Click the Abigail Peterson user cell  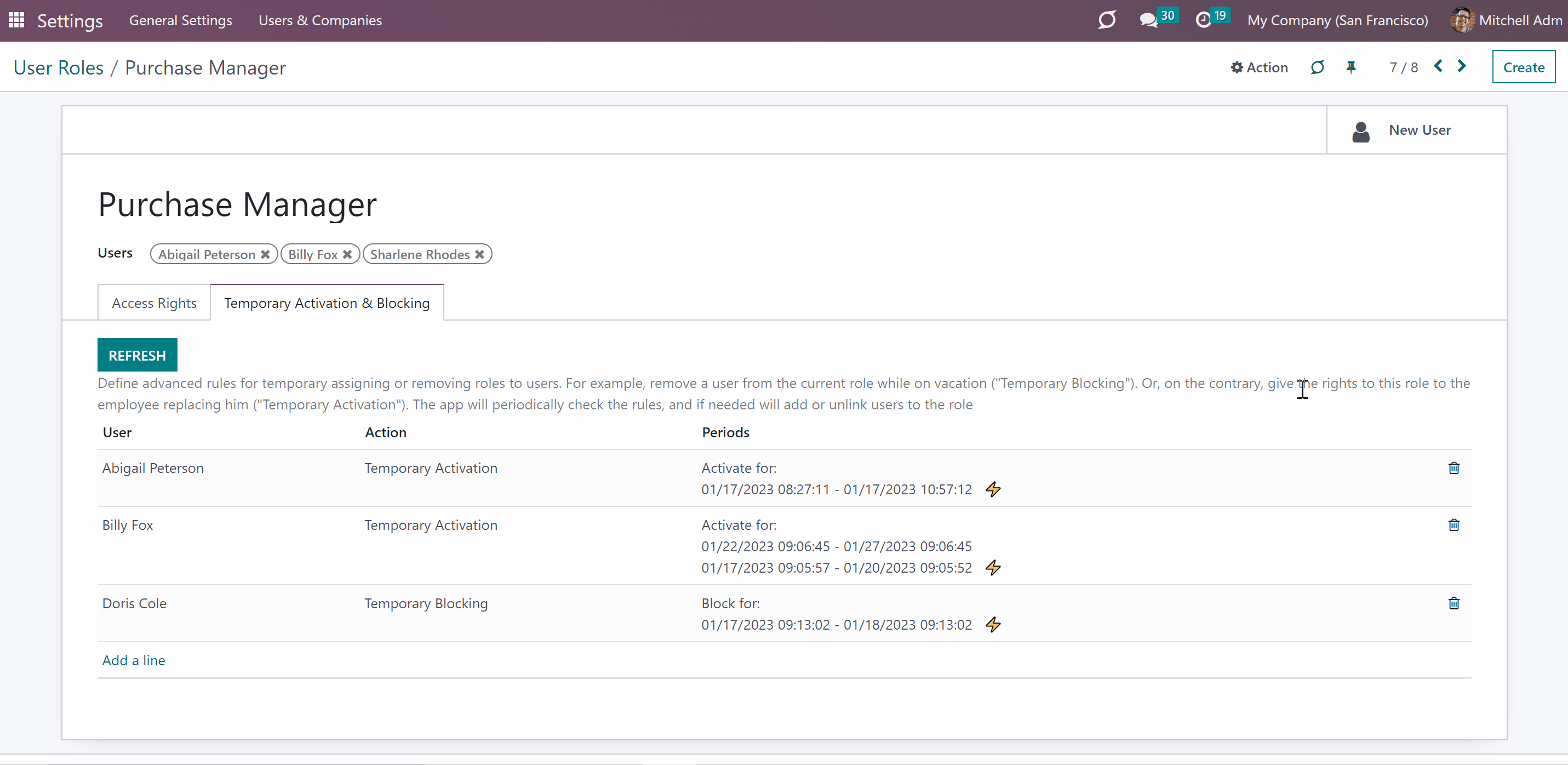(153, 469)
